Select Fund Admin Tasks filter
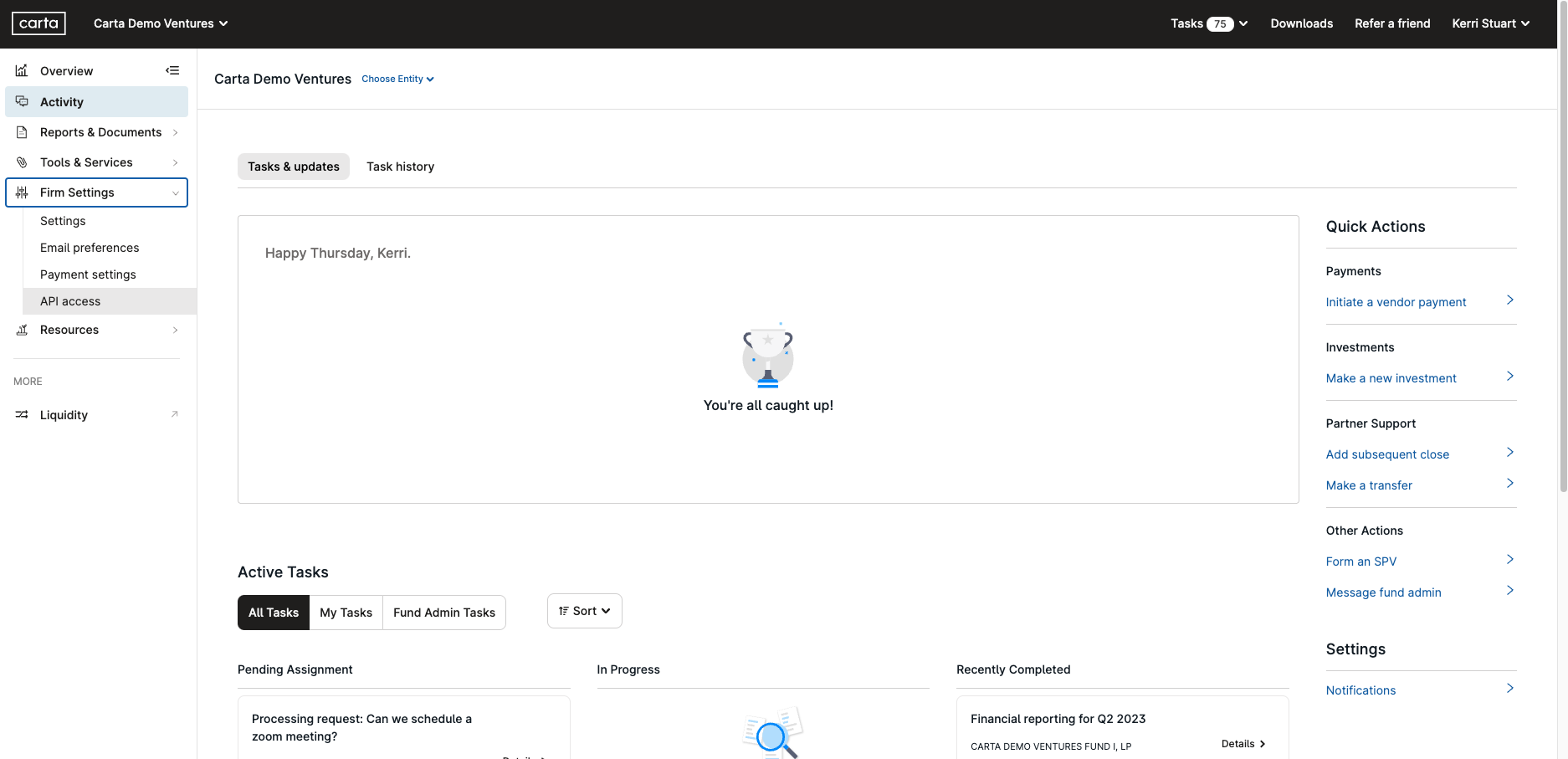Image resolution: width=1568 pixels, height=759 pixels. coord(444,613)
